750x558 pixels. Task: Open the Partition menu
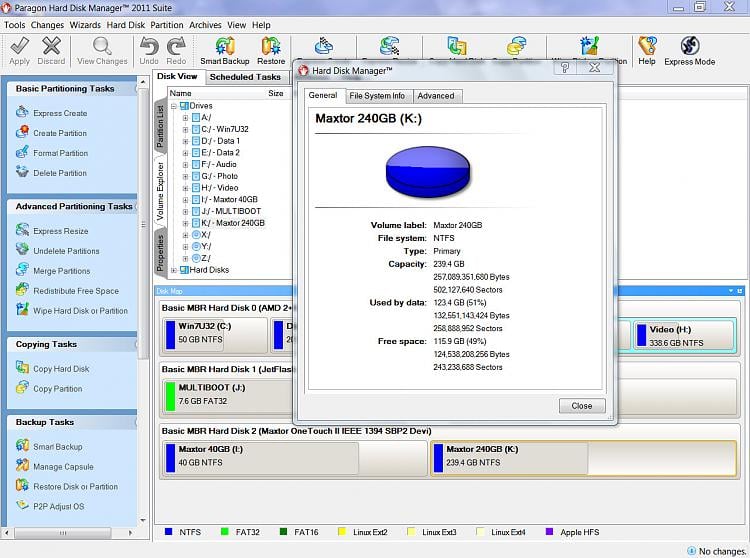coord(166,25)
